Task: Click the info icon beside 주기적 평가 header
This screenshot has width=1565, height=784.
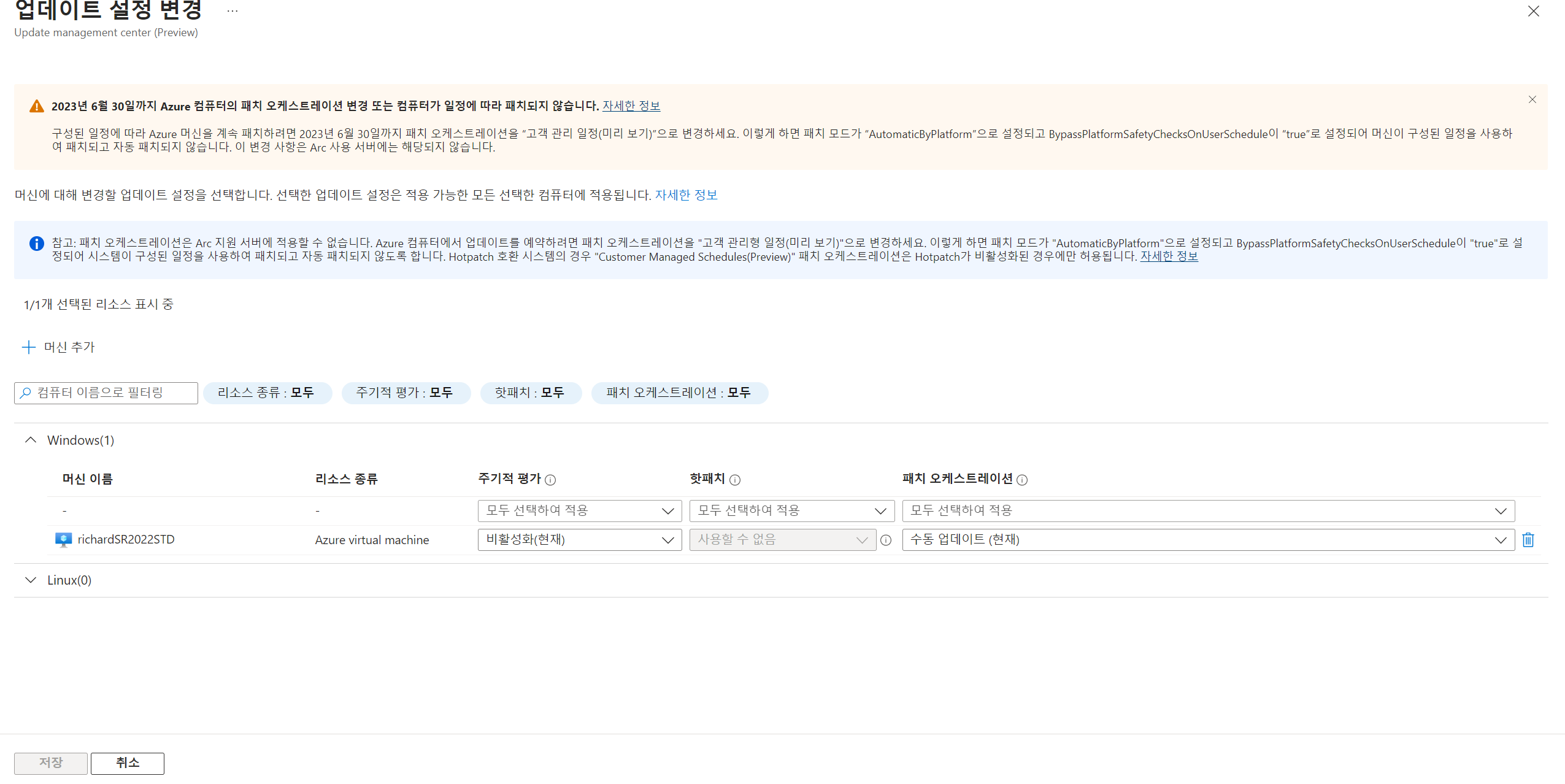Action: (550, 480)
